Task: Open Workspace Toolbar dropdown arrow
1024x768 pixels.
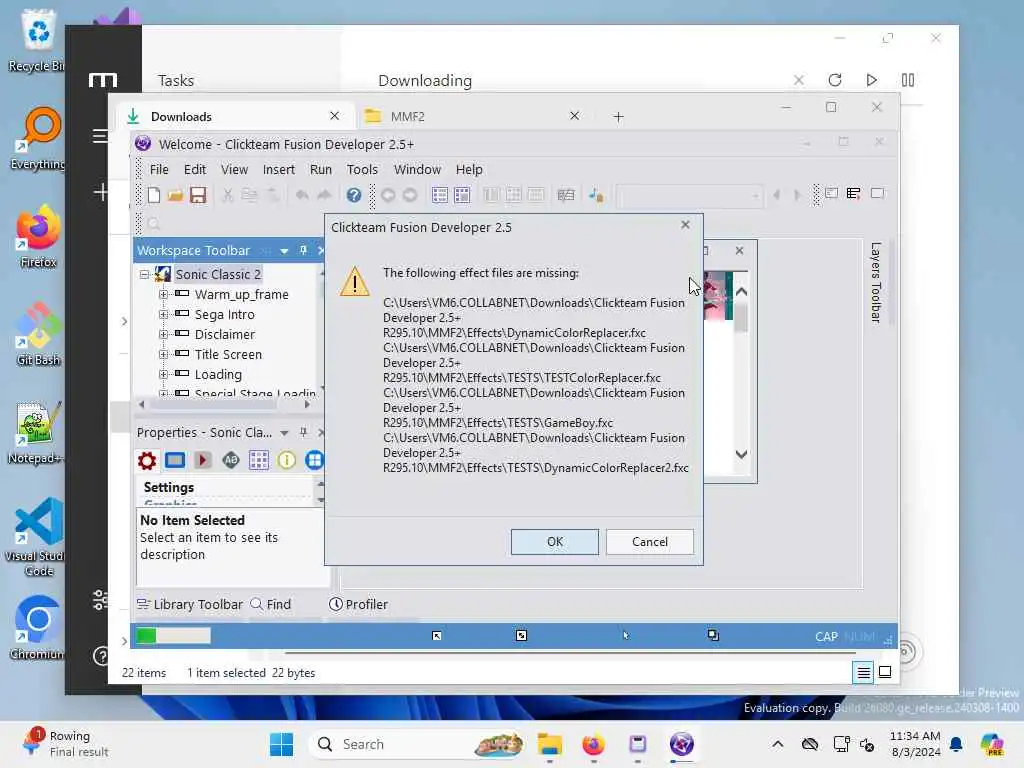Action: click(x=284, y=251)
